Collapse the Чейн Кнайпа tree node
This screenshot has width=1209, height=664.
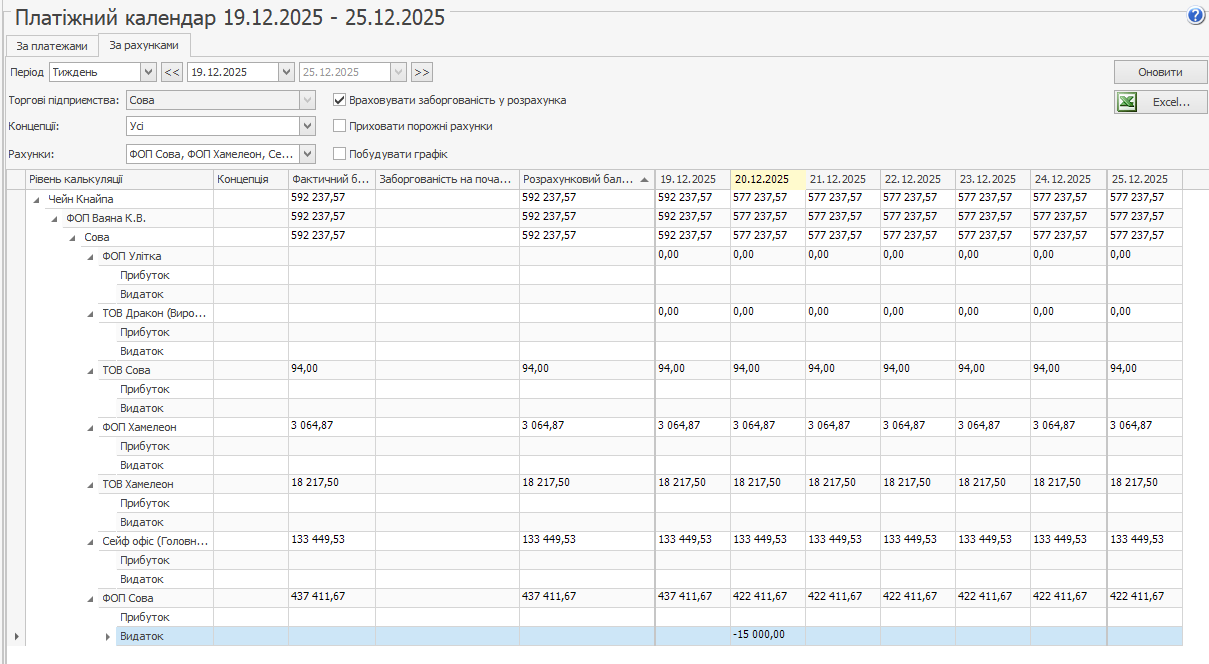(x=37, y=199)
